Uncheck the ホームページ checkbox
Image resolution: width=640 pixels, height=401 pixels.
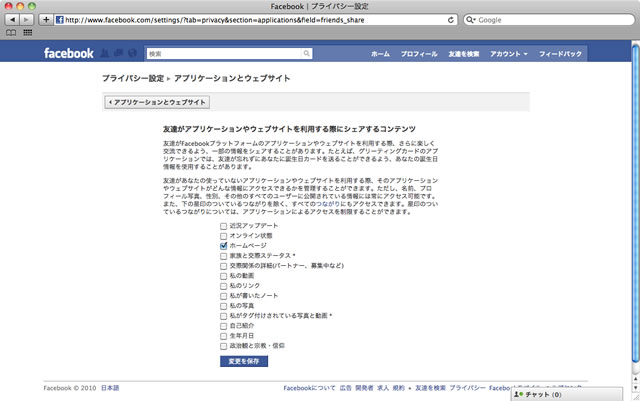(x=223, y=246)
